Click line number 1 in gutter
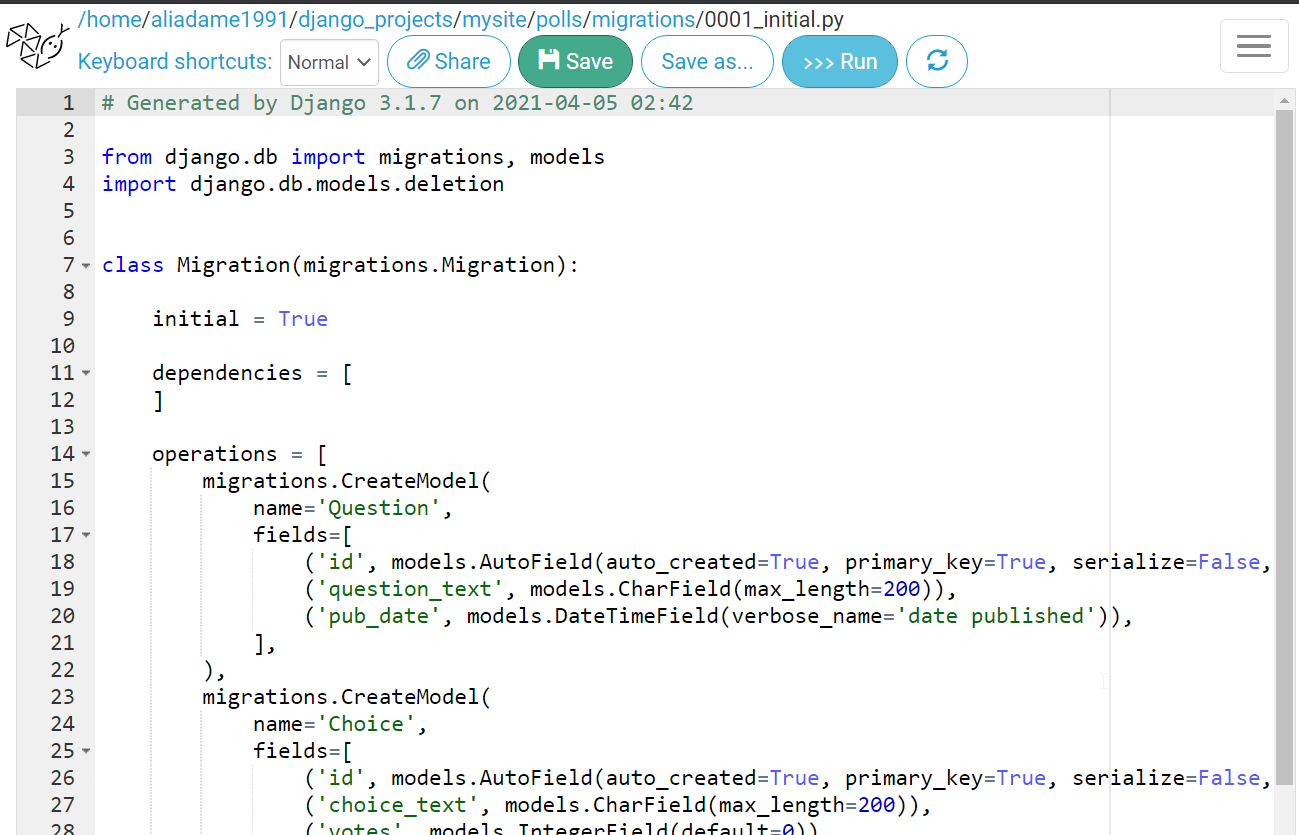1299x835 pixels. (x=68, y=103)
